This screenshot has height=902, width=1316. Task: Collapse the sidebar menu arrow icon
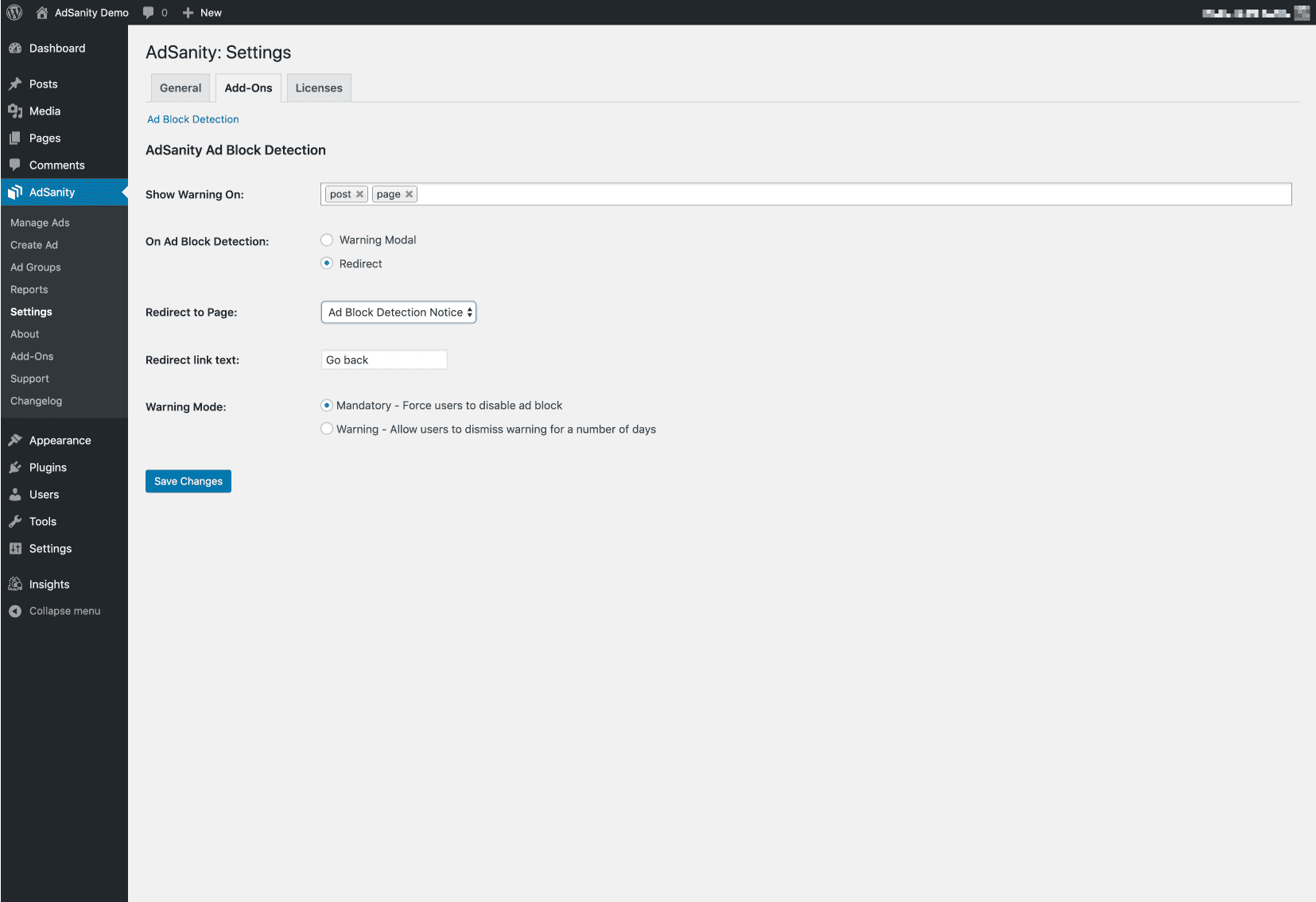[15, 611]
